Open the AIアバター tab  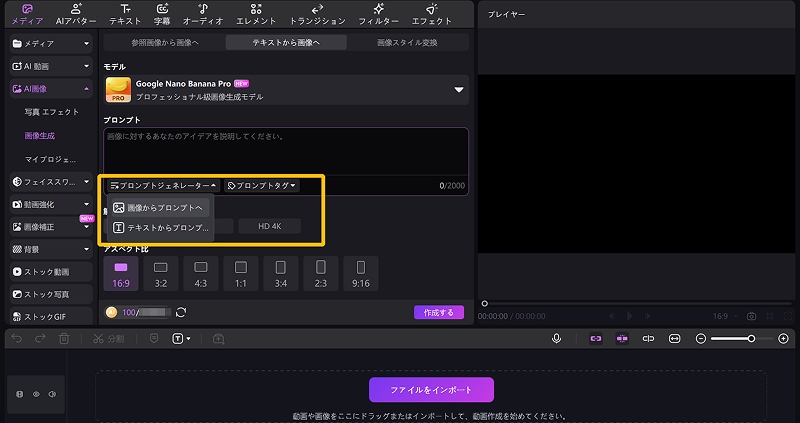tap(76, 14)
